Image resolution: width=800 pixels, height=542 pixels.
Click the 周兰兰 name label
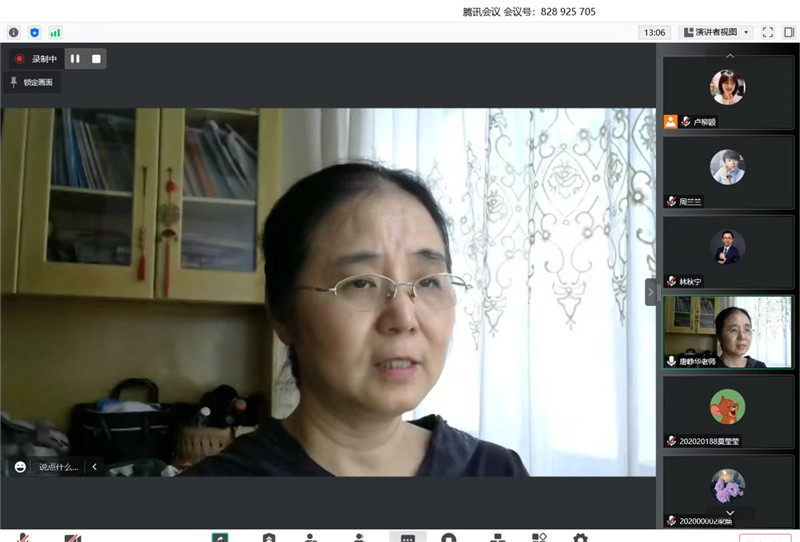[x=690, y=202]
